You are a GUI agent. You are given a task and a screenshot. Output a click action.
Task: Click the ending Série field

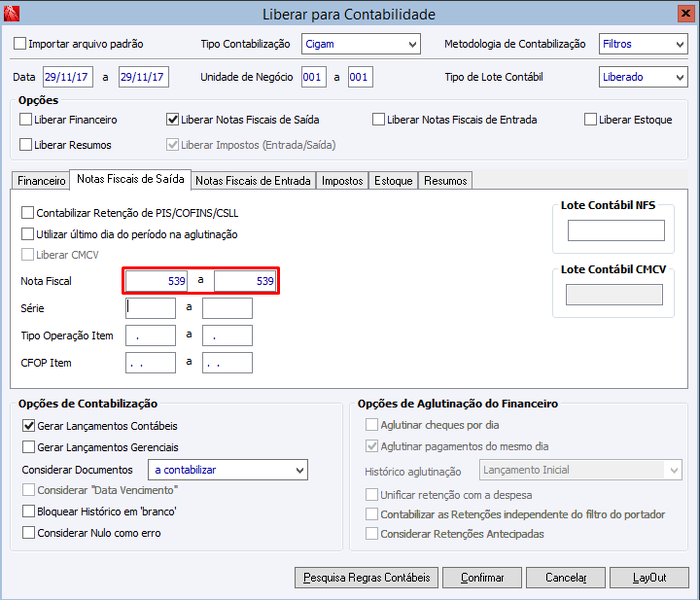click(227, 308)
